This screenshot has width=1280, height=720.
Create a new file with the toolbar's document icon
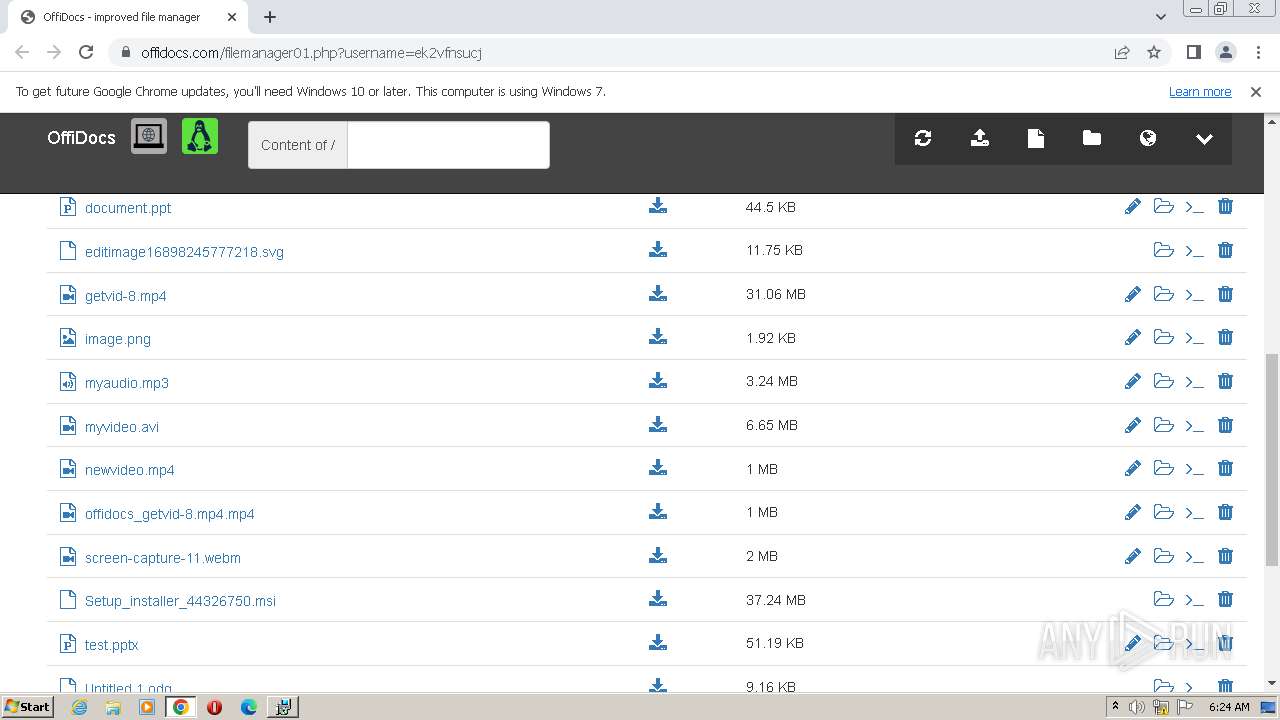[1036, 139]
